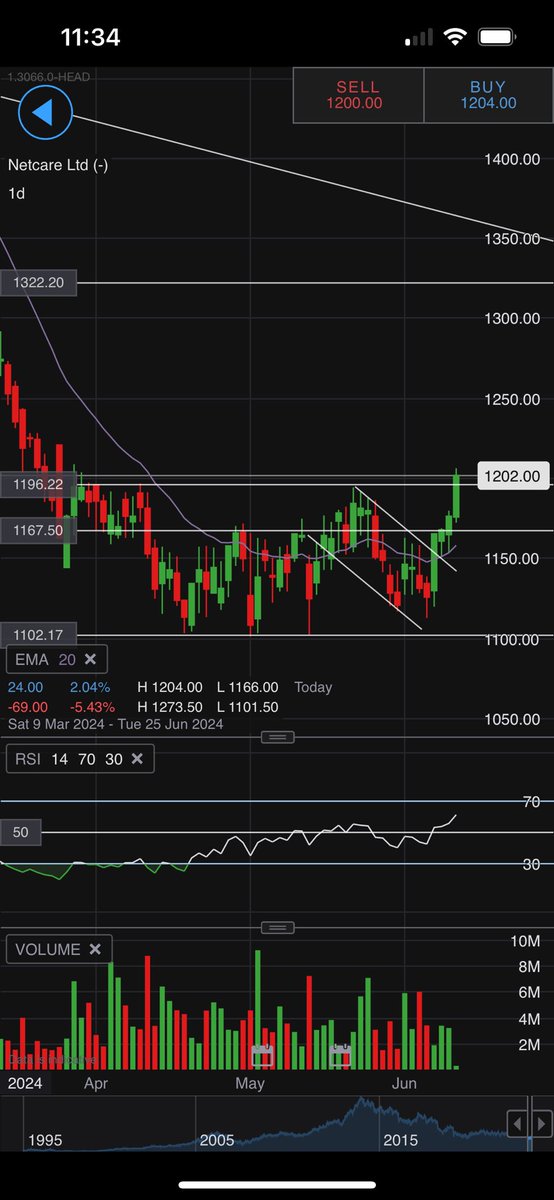This screenshot has height=1200, width=554.
Task: Tap the 1300.00 price axis label
Action: 511,319
